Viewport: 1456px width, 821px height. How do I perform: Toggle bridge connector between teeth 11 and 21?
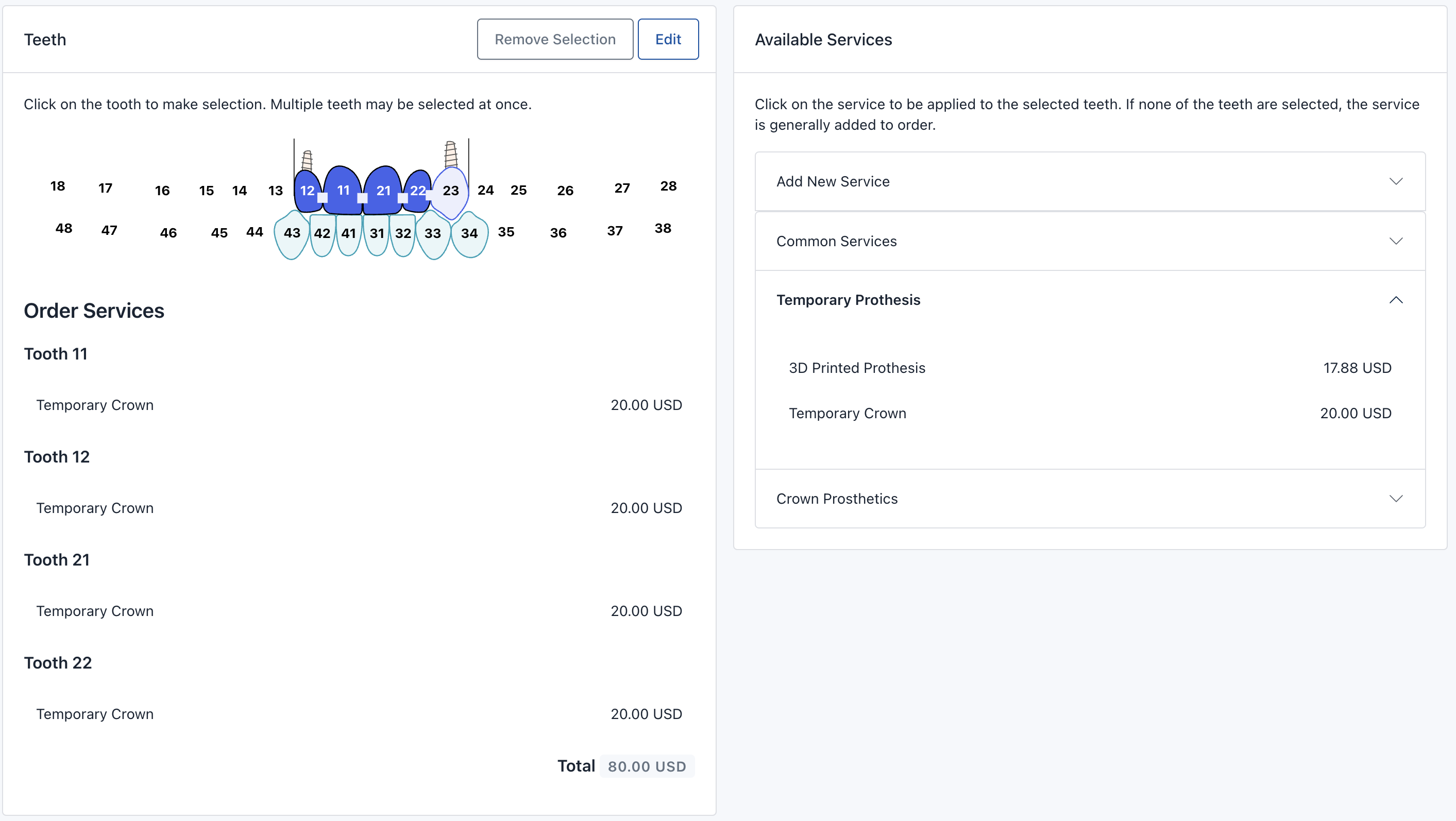[x=362, y=198]
